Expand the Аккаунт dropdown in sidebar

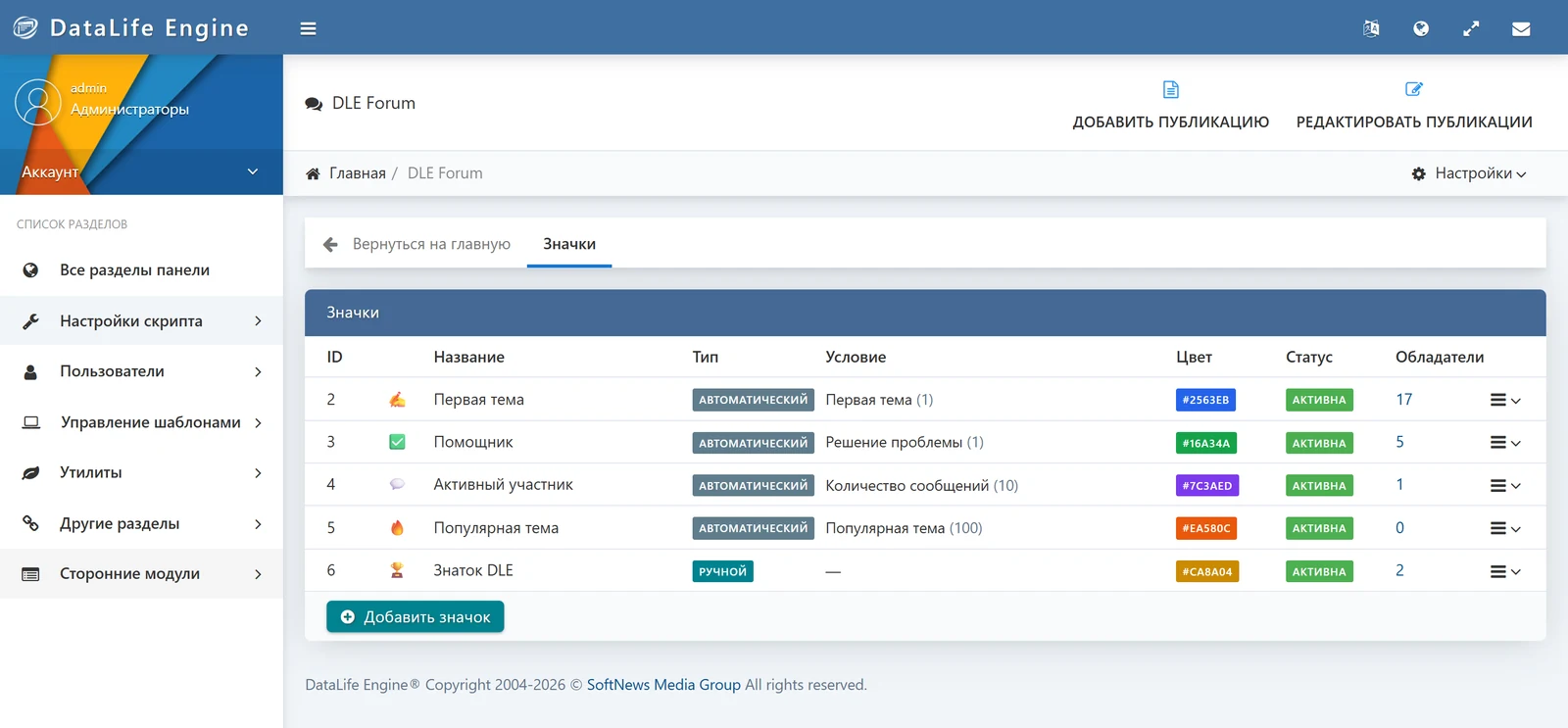coord(141,171)
